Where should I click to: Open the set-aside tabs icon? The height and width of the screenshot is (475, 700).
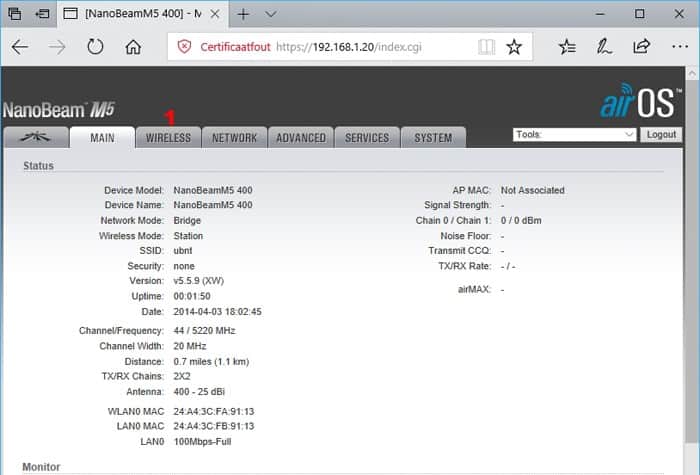15,14
